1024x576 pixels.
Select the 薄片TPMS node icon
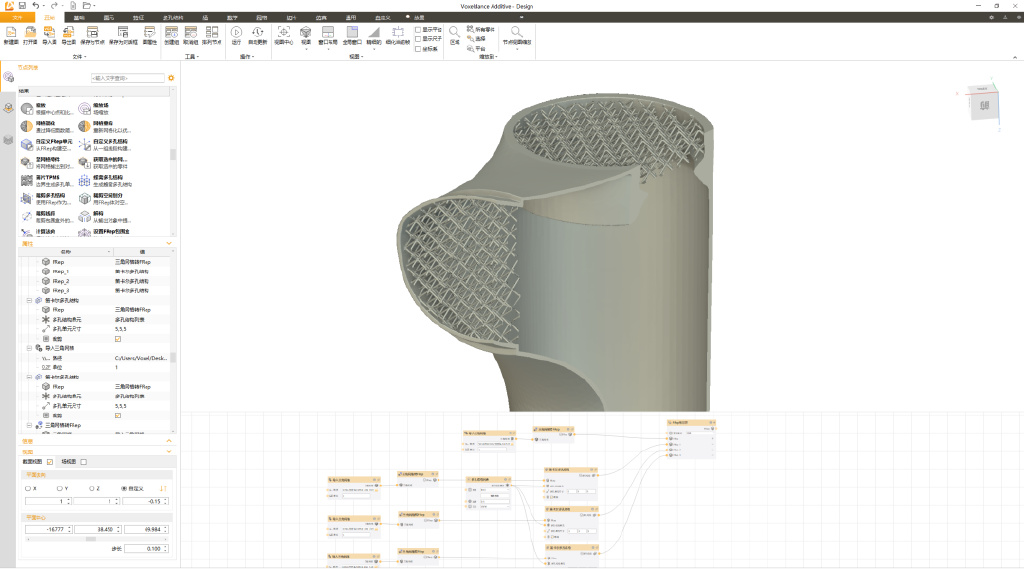[x=27, y=180]
